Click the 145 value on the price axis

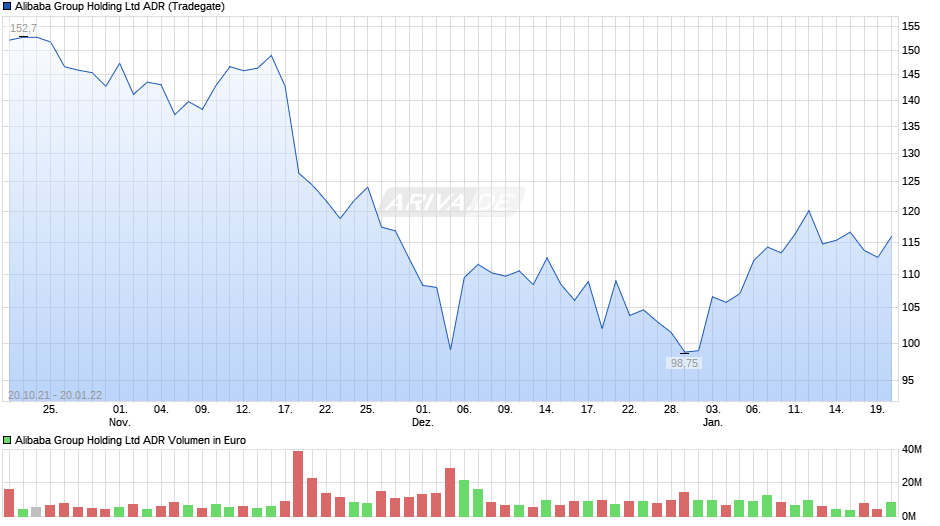(x=911, y=74)
